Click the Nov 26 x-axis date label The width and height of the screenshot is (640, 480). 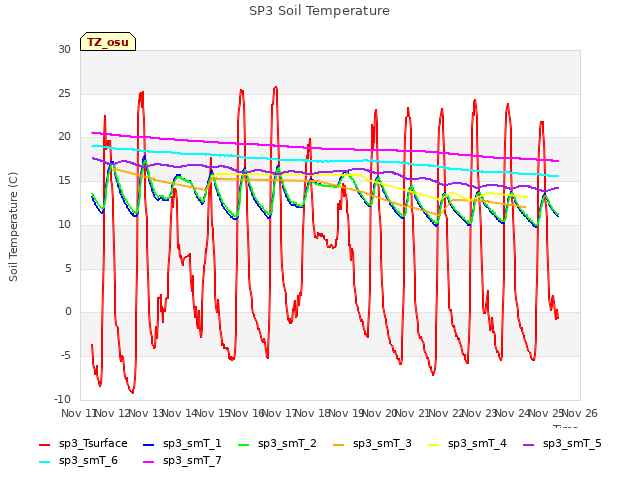pos(580,413)
